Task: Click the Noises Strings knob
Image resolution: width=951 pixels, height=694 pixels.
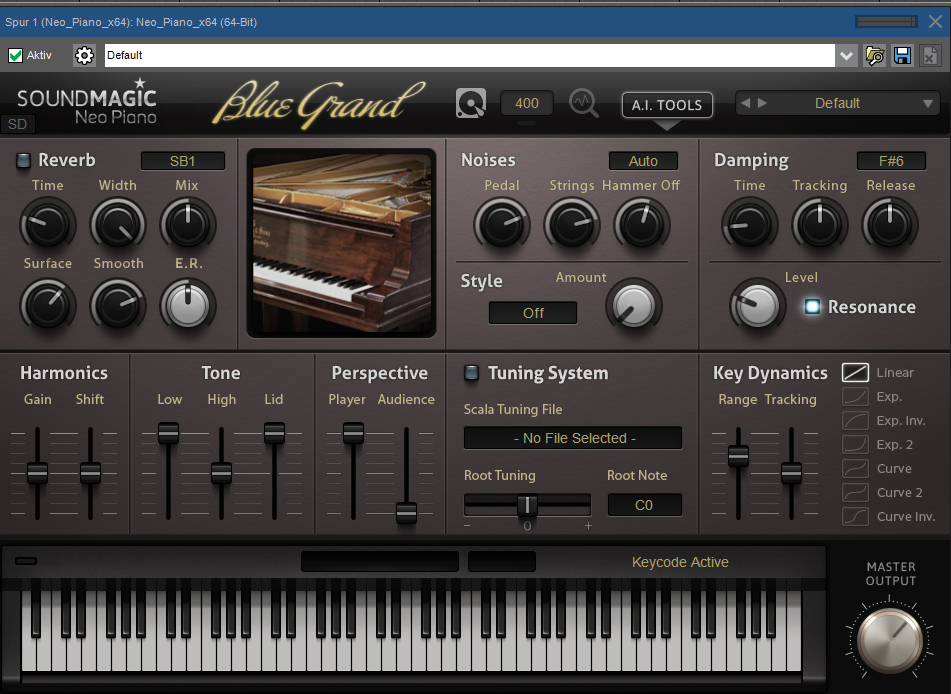Action: click(571, 224)
